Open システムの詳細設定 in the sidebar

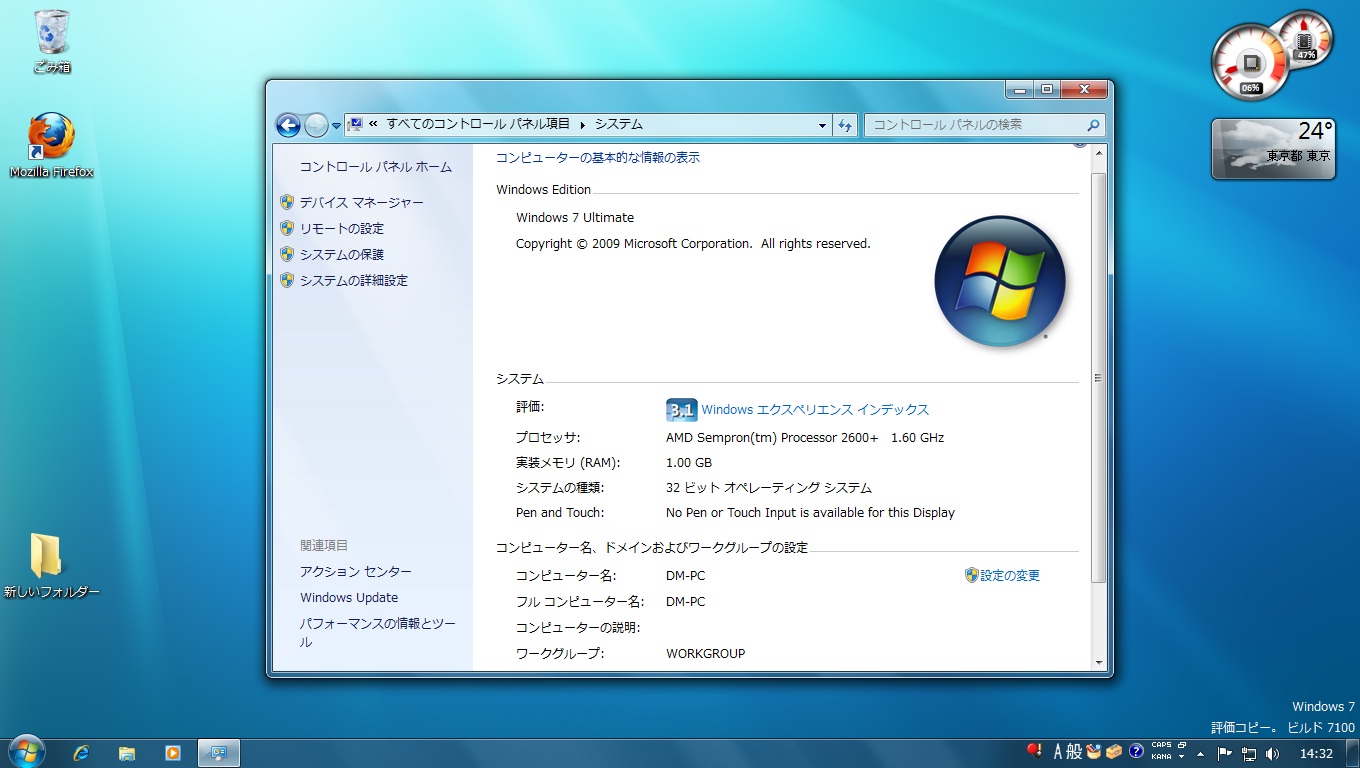click(x=354, y=281)
